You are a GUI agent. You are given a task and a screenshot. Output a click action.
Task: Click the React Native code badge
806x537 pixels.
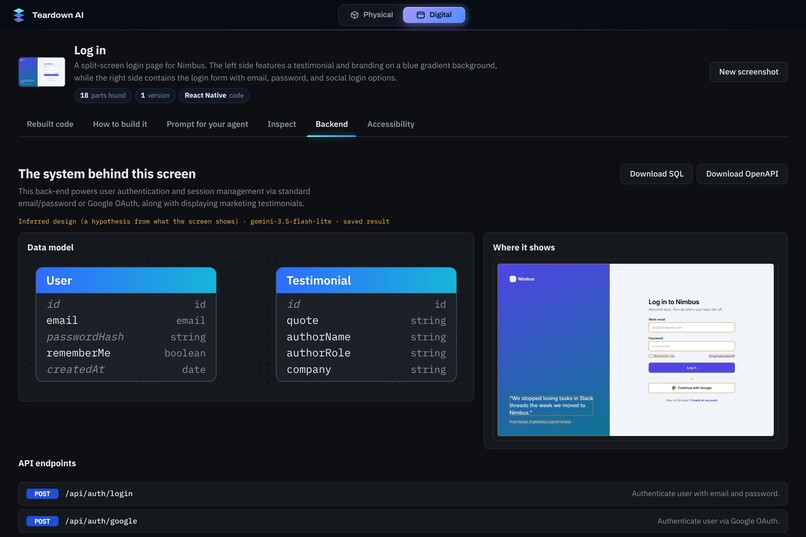[x=214, y=96]
